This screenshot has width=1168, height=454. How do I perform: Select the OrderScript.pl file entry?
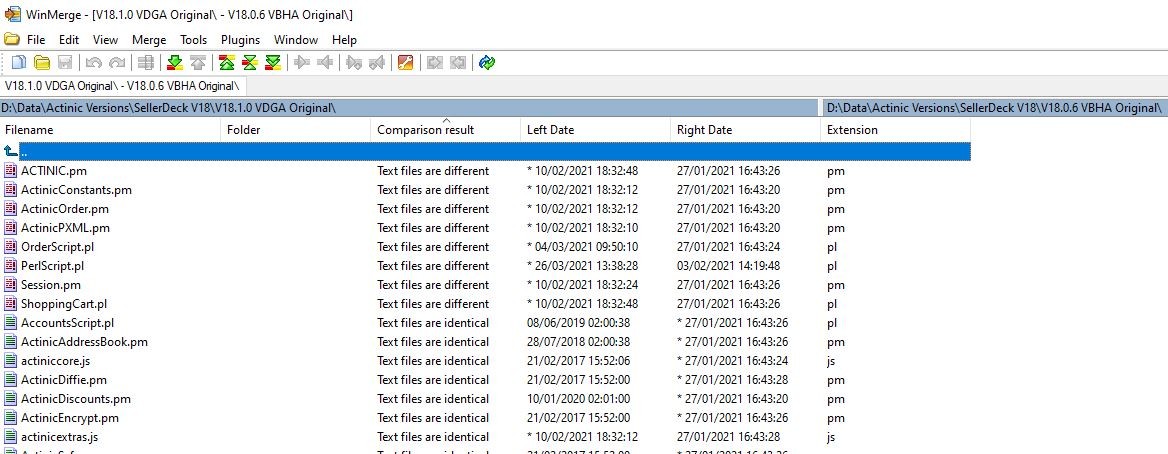(x=57, y=247)
